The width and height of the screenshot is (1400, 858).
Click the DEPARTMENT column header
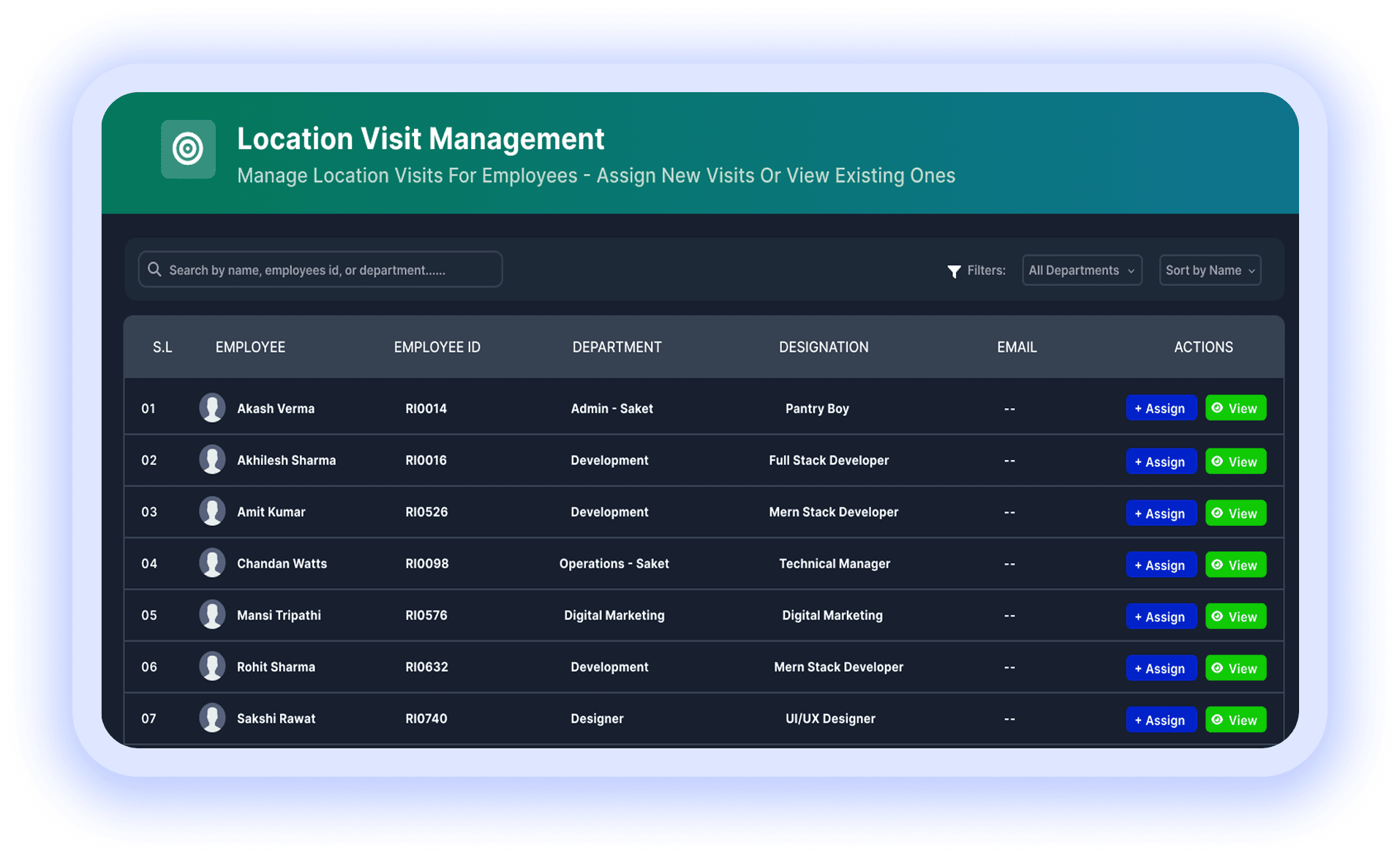(617, 347)
